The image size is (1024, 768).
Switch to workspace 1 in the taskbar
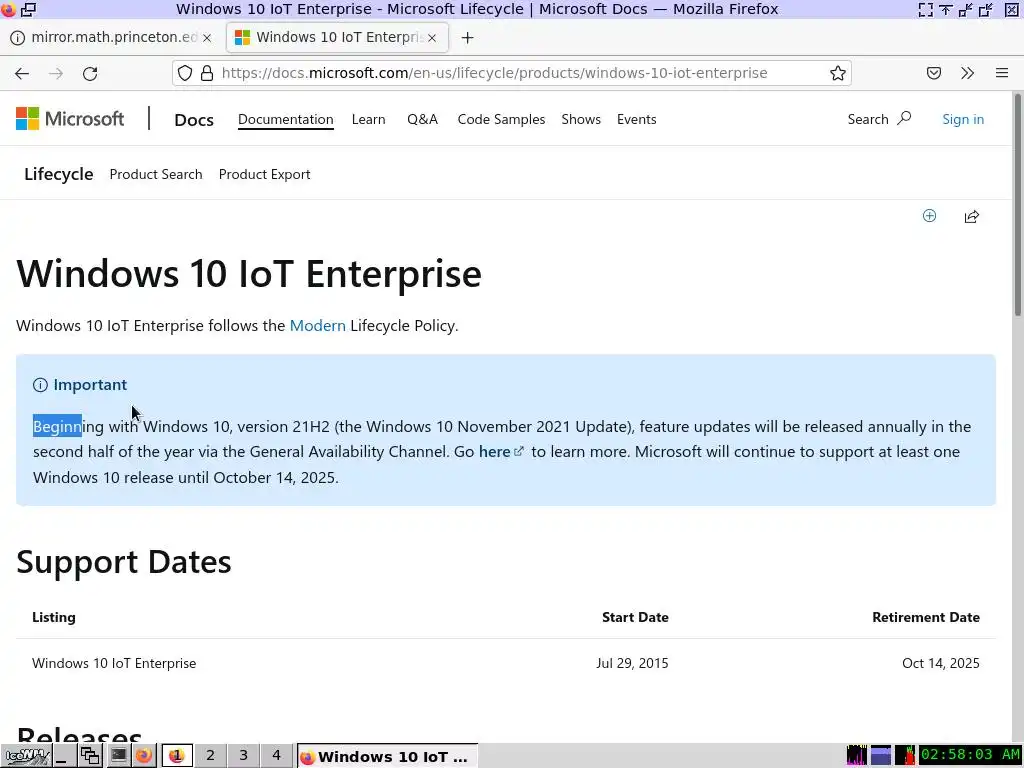[x=177, y=756]
